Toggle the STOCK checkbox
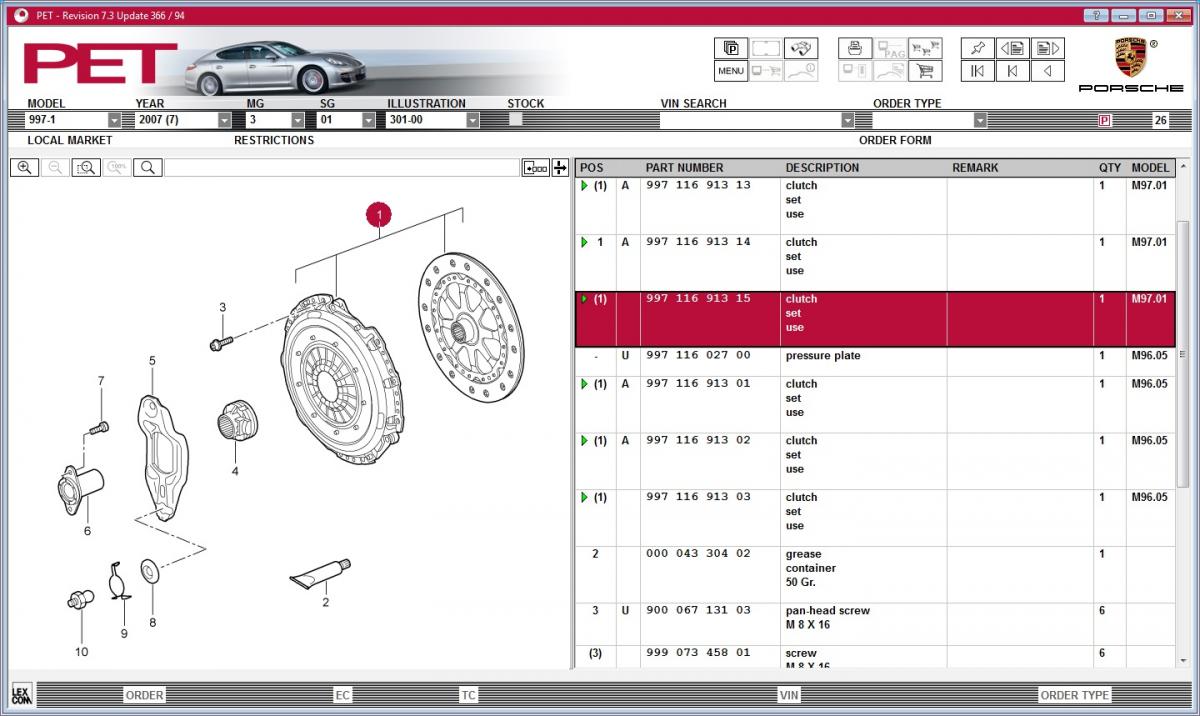 click(516, 119)
